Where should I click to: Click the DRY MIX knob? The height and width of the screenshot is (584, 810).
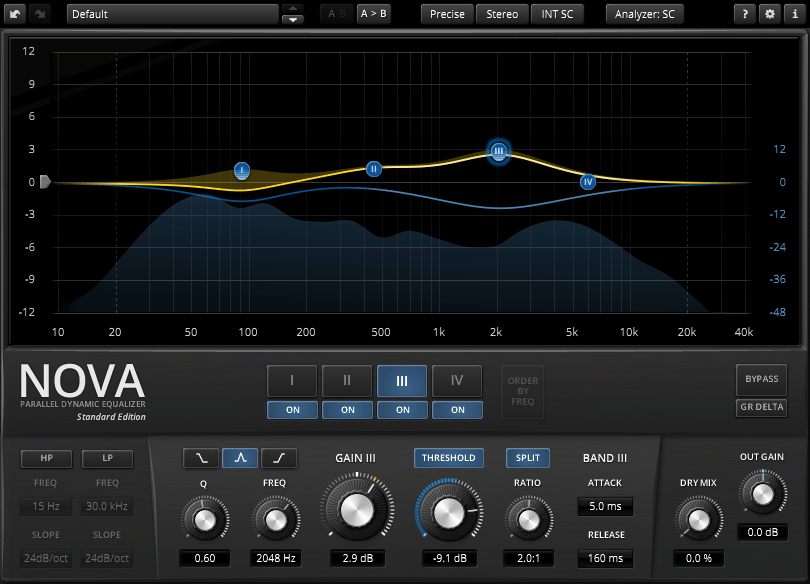pos(699,520)
